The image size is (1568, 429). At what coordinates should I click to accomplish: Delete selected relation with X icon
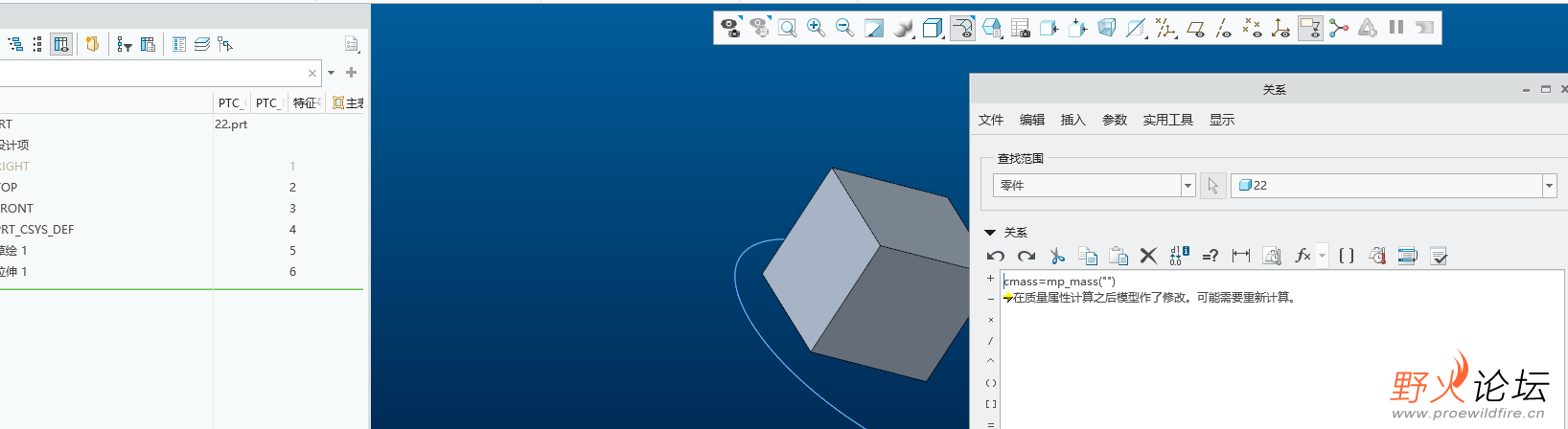[1148, 256]
